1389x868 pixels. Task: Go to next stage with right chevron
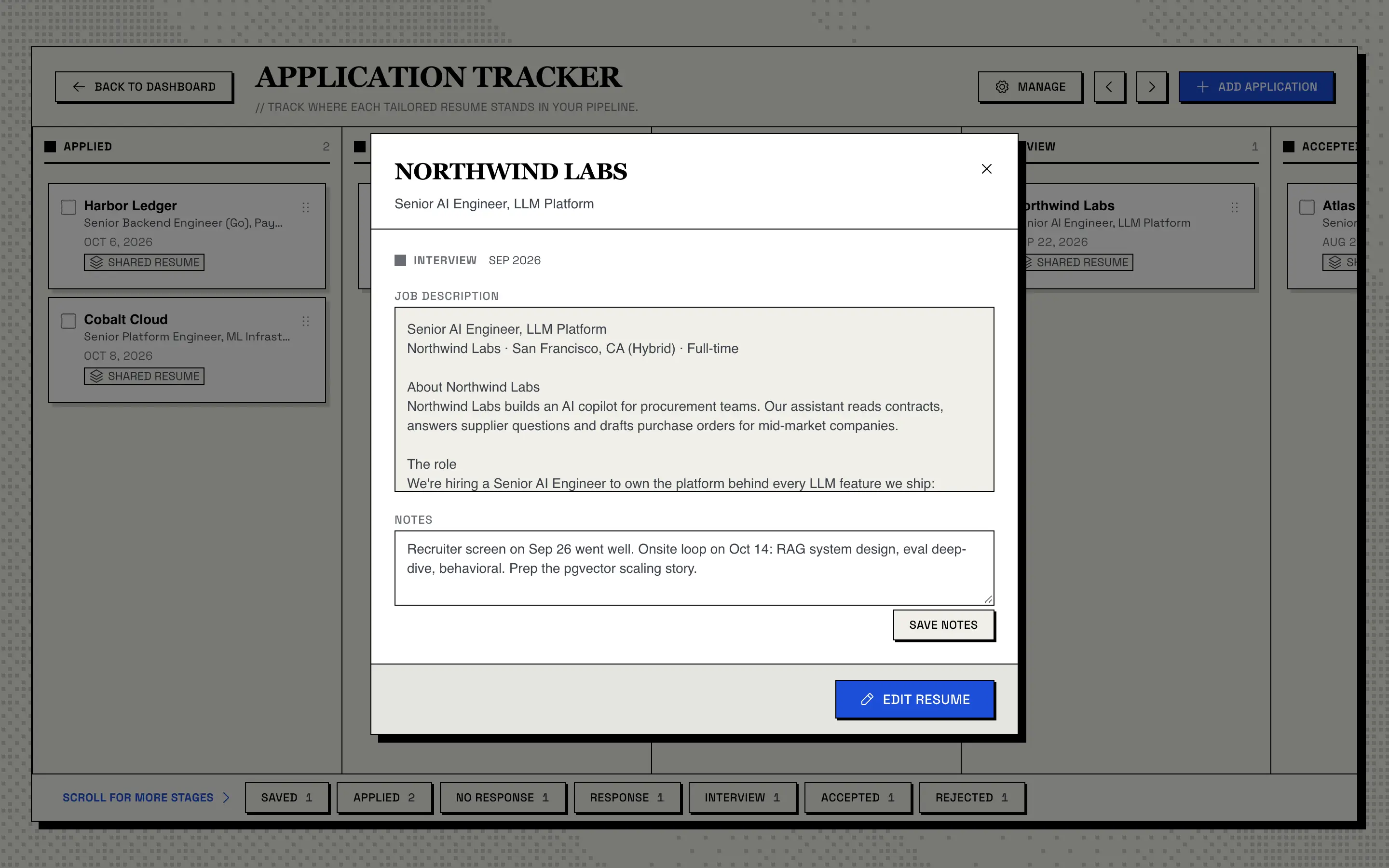[x=1151, y=87]
